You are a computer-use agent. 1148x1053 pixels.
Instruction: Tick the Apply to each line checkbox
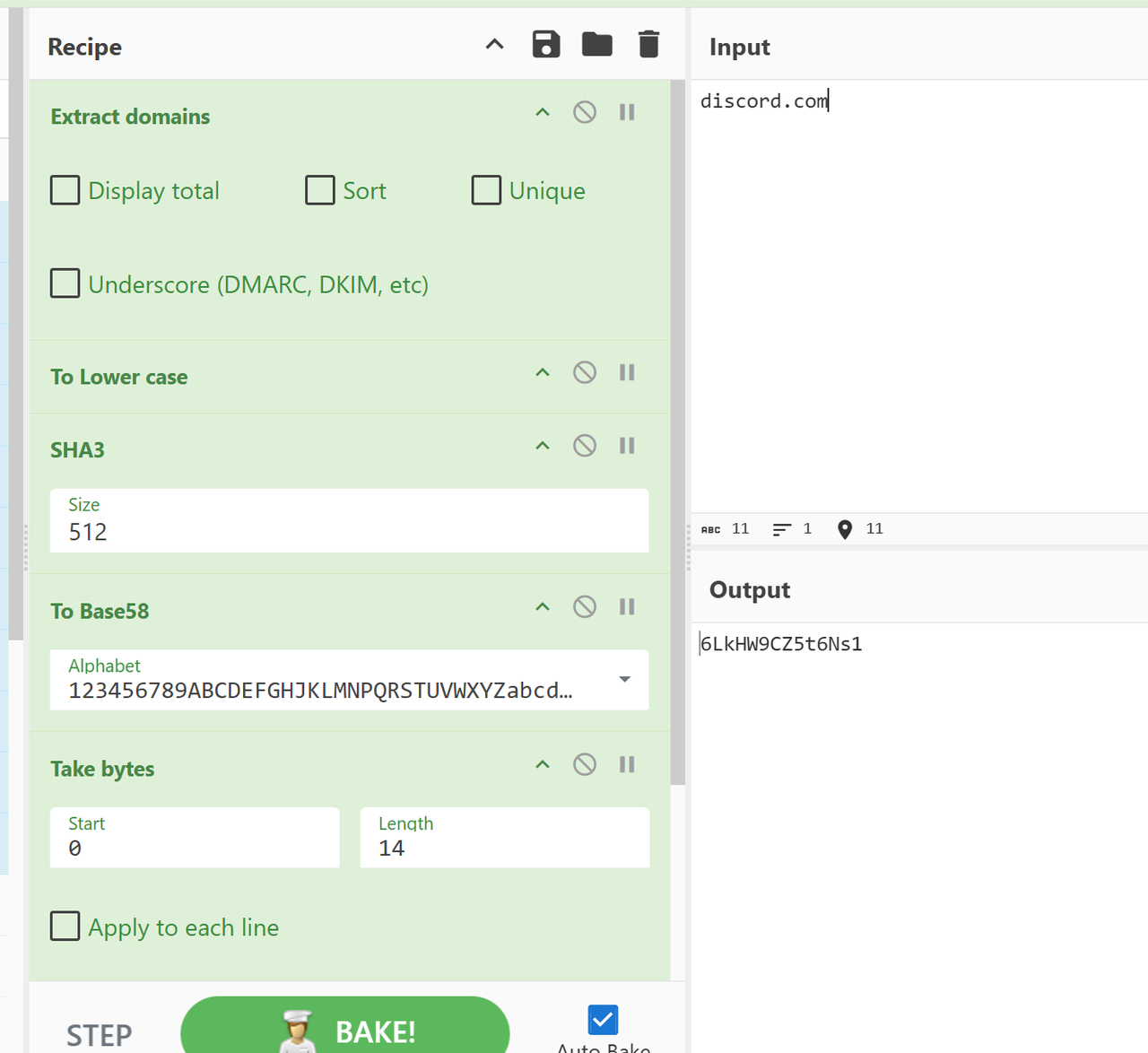tap(65, 927)
